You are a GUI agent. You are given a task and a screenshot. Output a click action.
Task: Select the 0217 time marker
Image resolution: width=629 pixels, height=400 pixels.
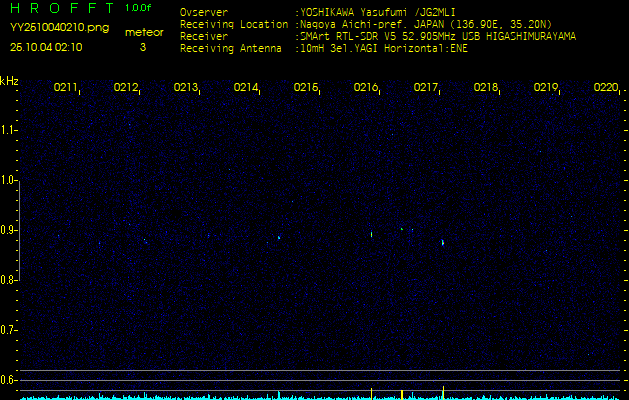(x=426, y=88)
